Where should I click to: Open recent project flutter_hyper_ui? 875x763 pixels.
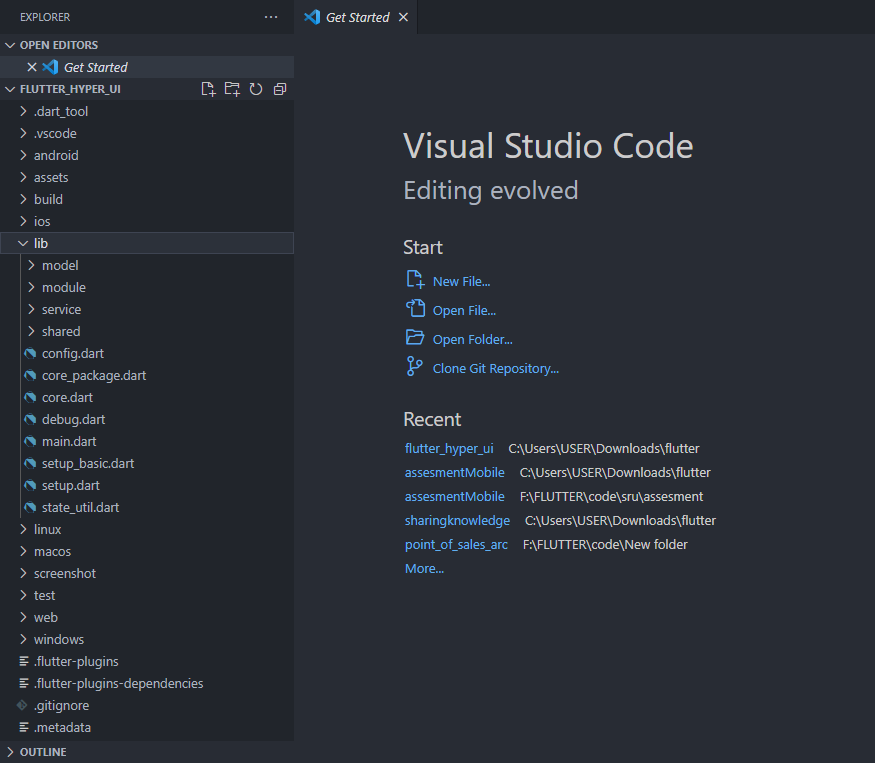(449, 448)
